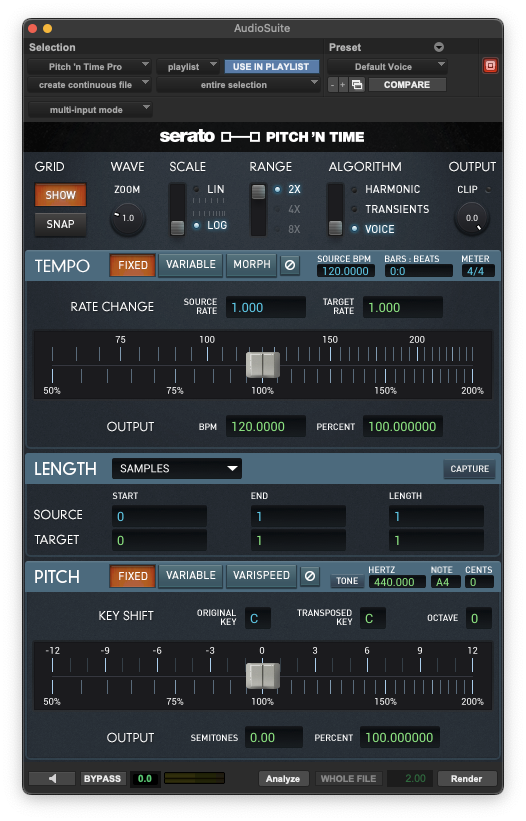
Task: Open the playlist dropdown
Action: [187, 66]
